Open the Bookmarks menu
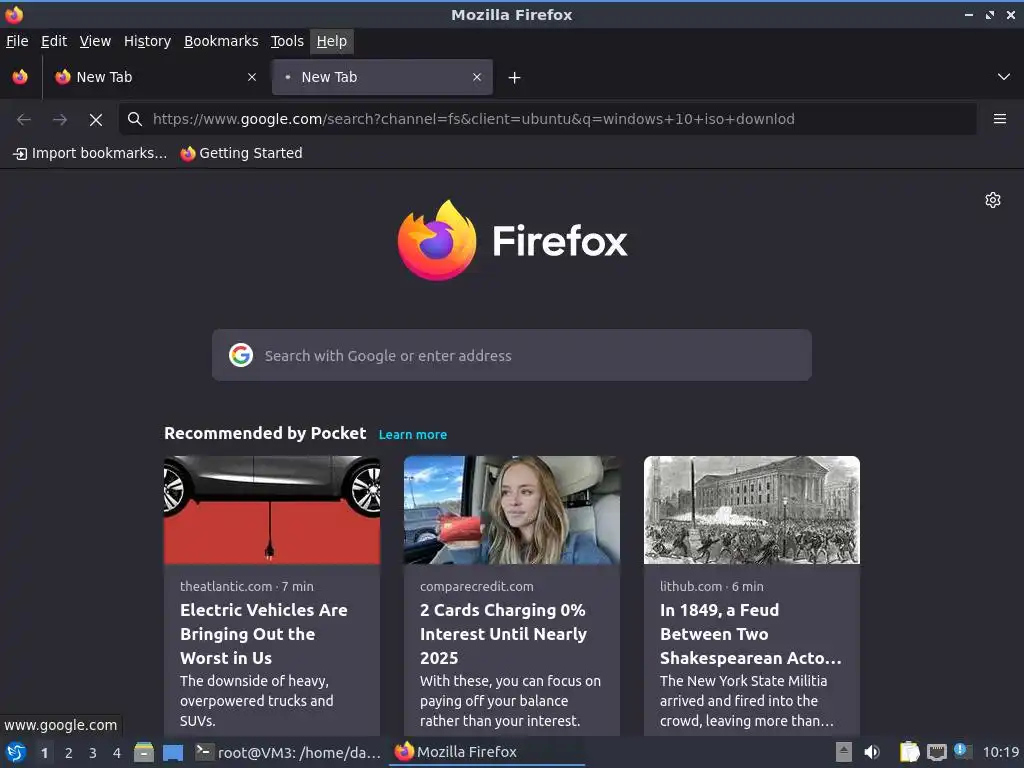The image size is (1024, 768). pos(221,41)
